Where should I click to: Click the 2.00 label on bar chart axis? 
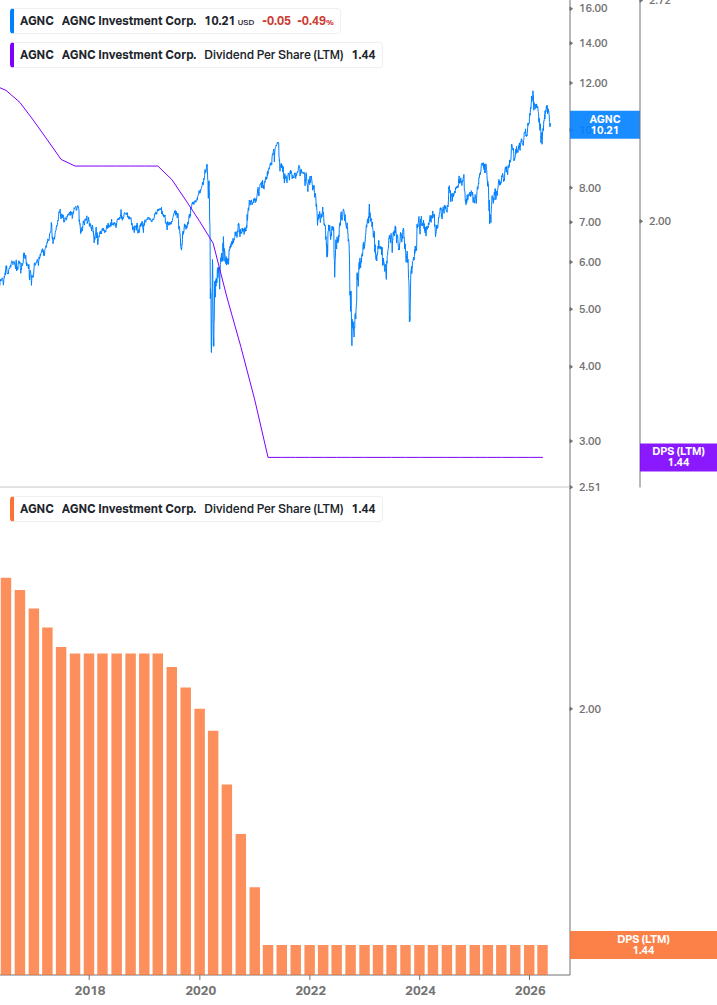coord(589,710)
